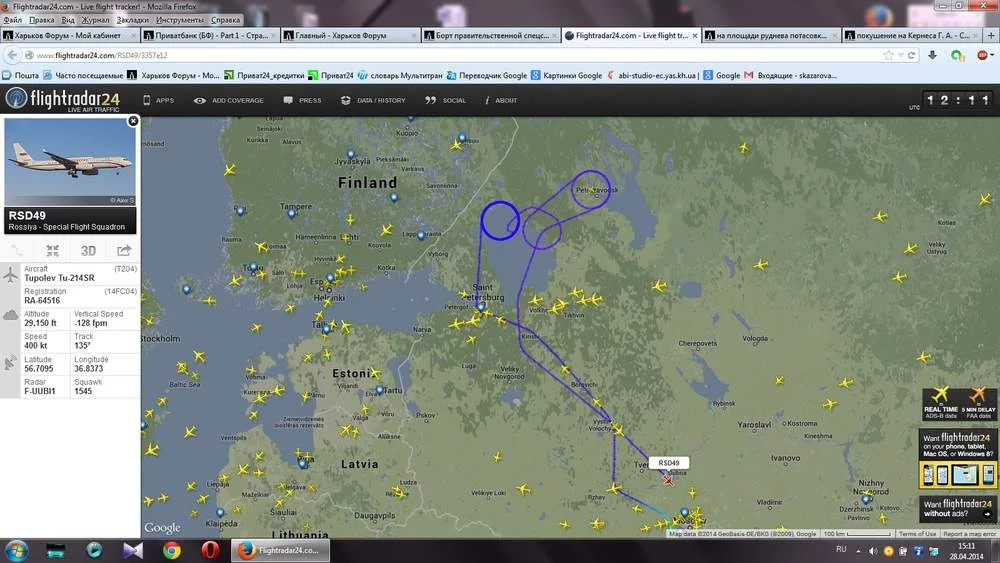Screen dimensions: 1000x563
Task: Open the aircraft photo of RSD49
Action: [x=70, y=162]
